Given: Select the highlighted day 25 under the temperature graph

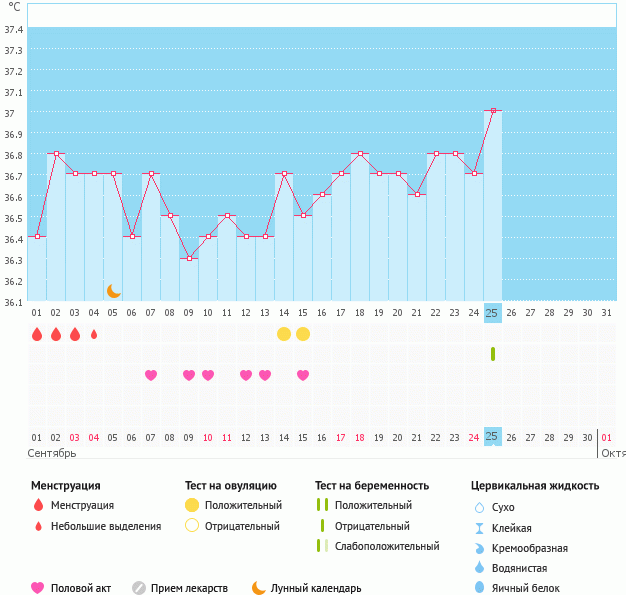Looking at the screenshot, I should (x=492, y=313).
